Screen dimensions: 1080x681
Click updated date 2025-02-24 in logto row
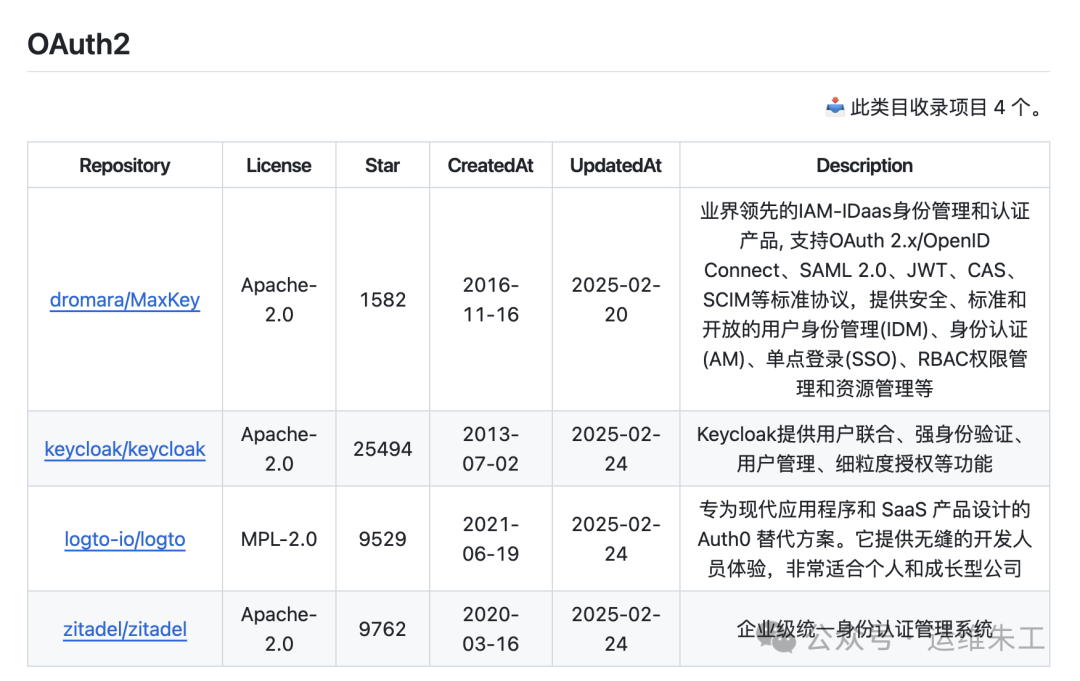(x=616, y=539)
